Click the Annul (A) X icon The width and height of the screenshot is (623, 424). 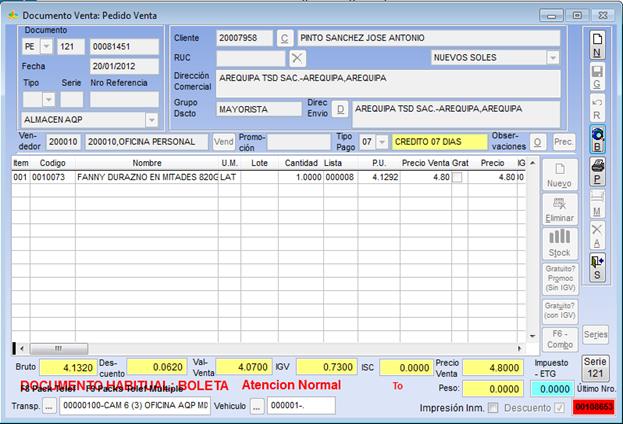597,235
